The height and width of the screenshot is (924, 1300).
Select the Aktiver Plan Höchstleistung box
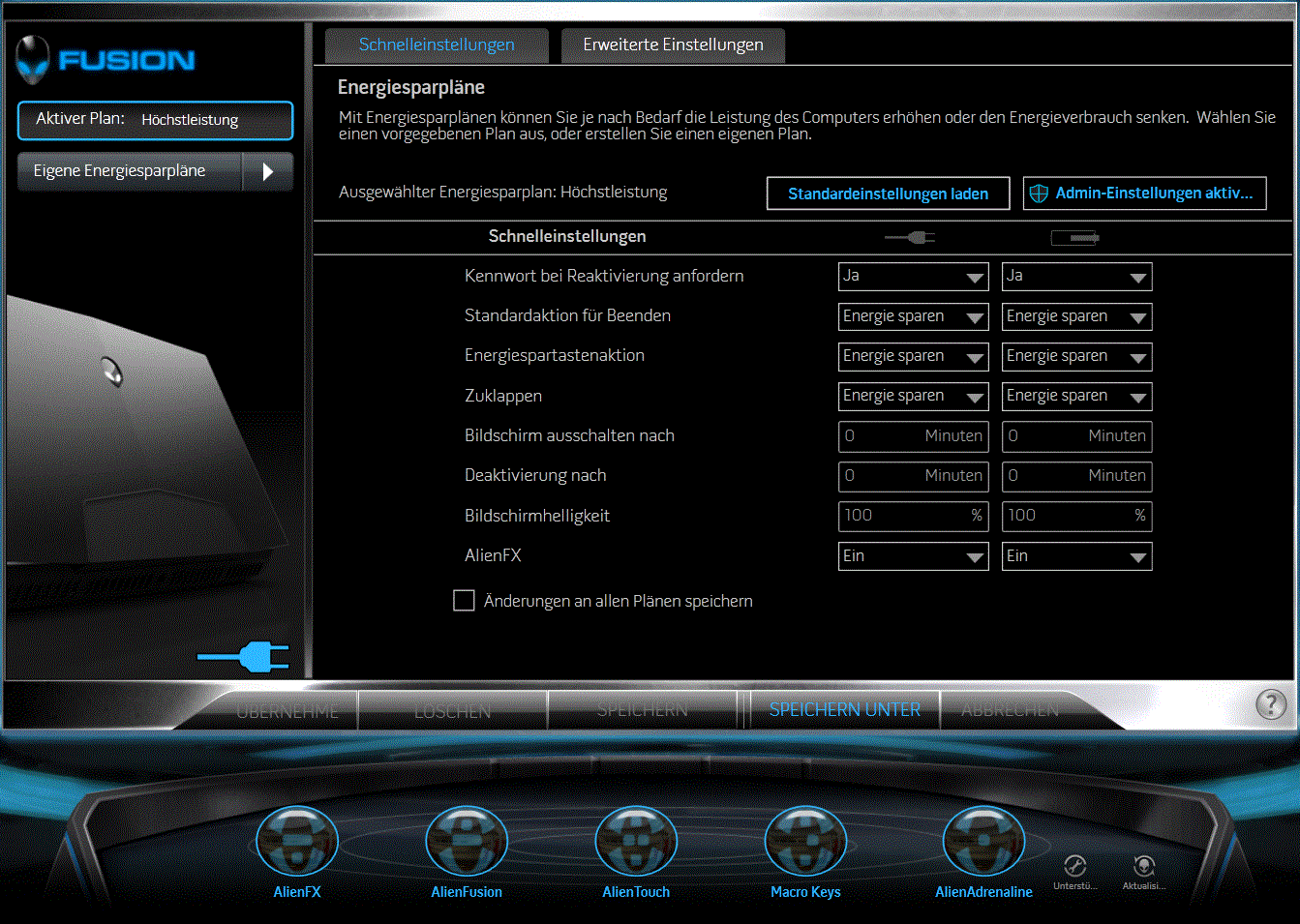[155, 121]
